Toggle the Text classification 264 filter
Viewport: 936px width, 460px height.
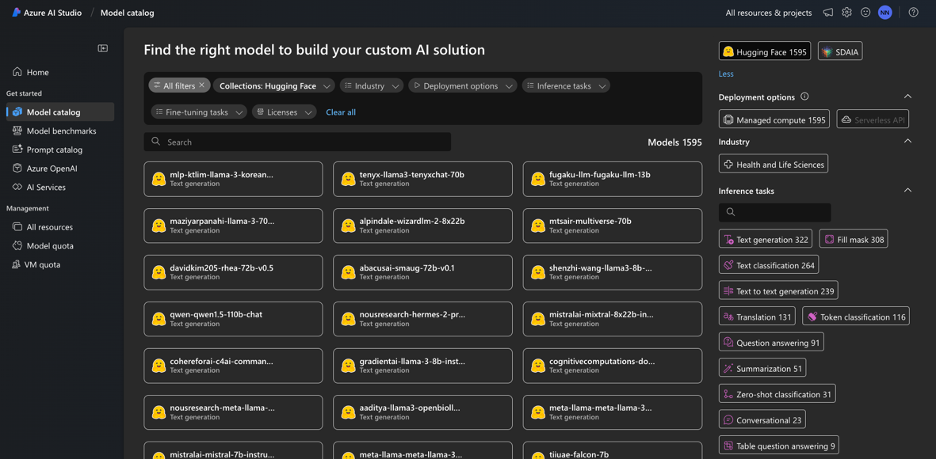click(769, 265)
